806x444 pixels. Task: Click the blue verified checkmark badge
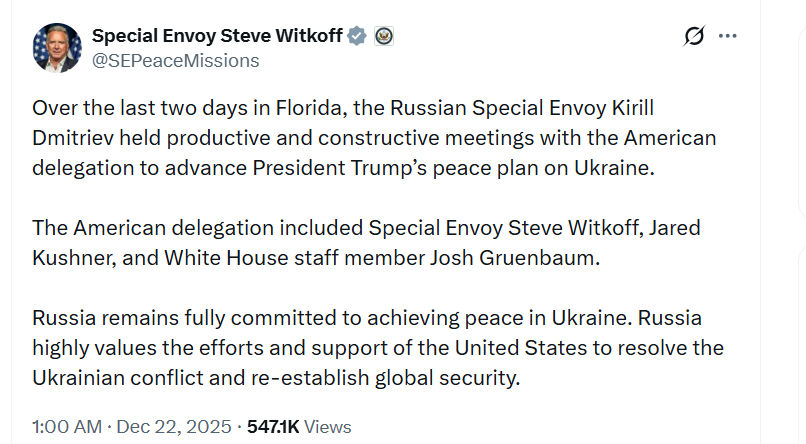(357, 36)
